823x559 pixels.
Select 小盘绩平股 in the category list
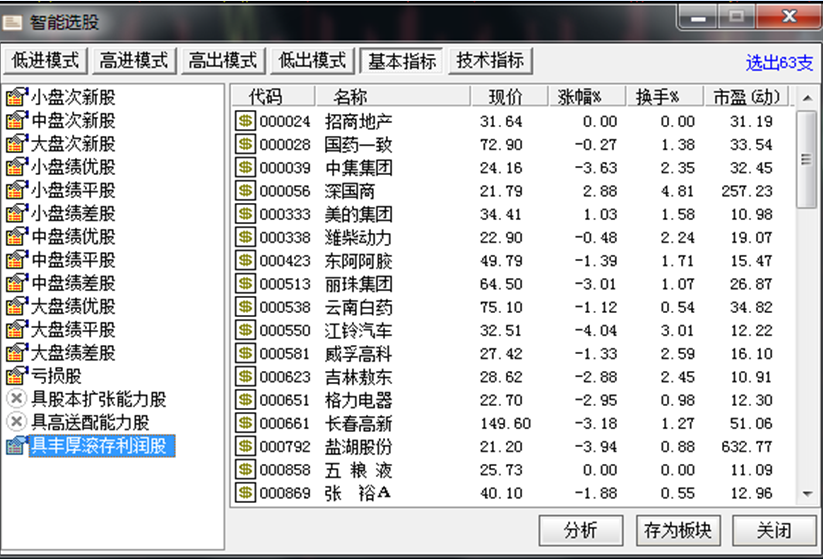pyautogui.click(x=73, y=190)
